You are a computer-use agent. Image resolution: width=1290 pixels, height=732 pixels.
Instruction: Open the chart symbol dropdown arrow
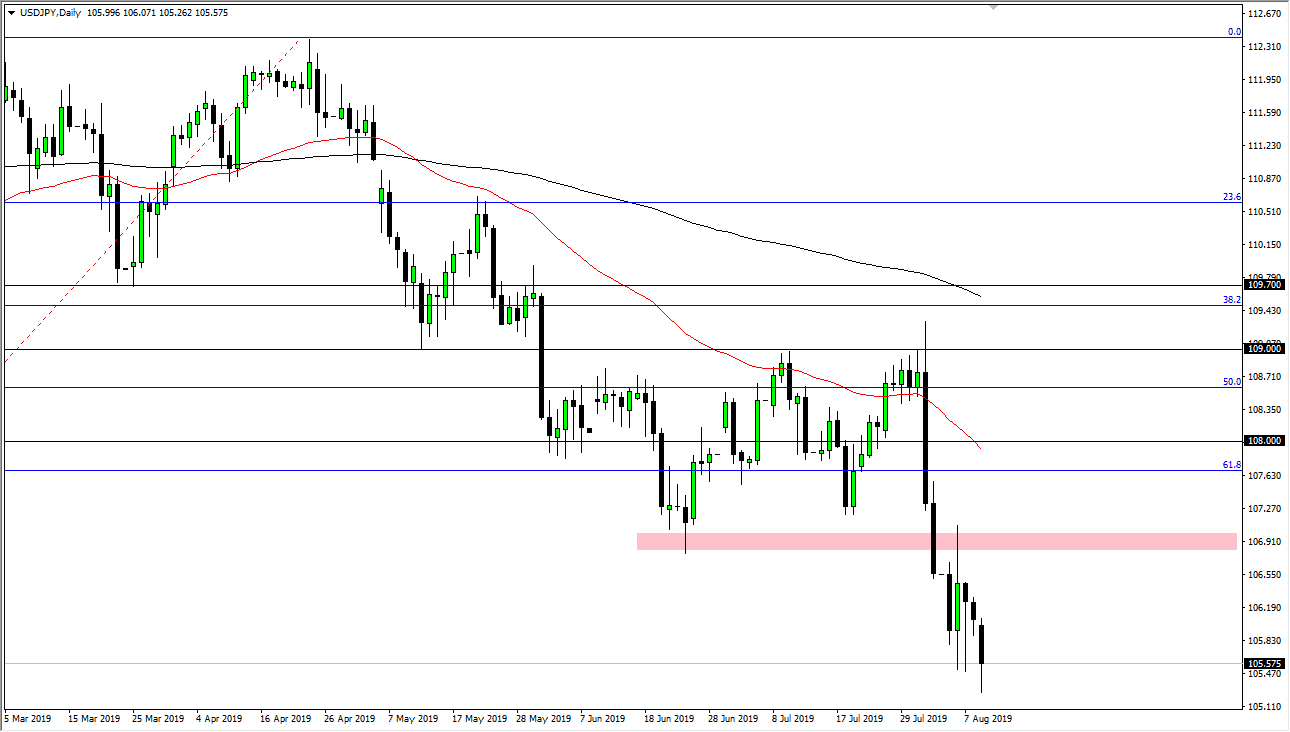pos(11,12)
